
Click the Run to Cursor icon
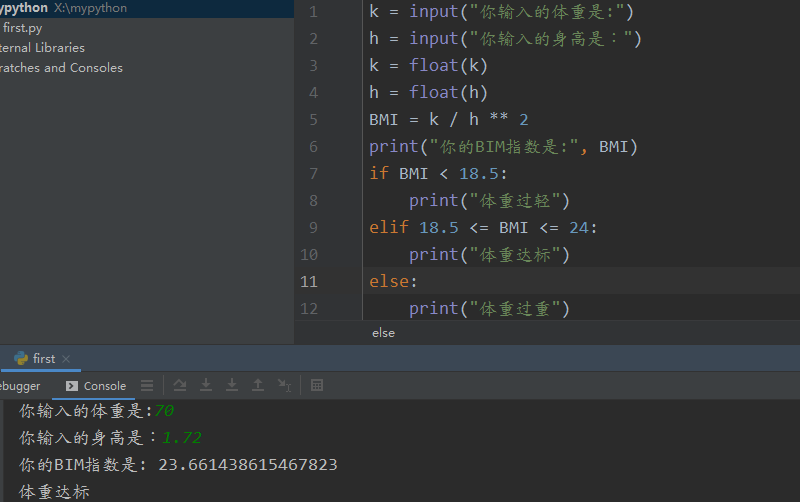(284, 385)
